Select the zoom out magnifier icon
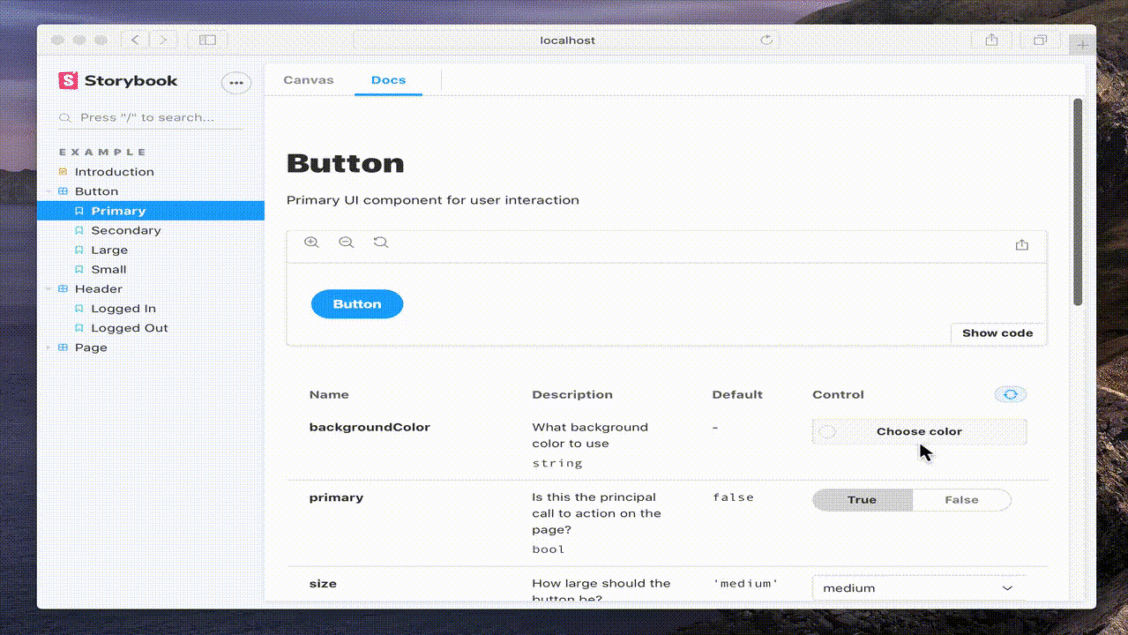The image size is (1128, 635). [x=346, y=242]
